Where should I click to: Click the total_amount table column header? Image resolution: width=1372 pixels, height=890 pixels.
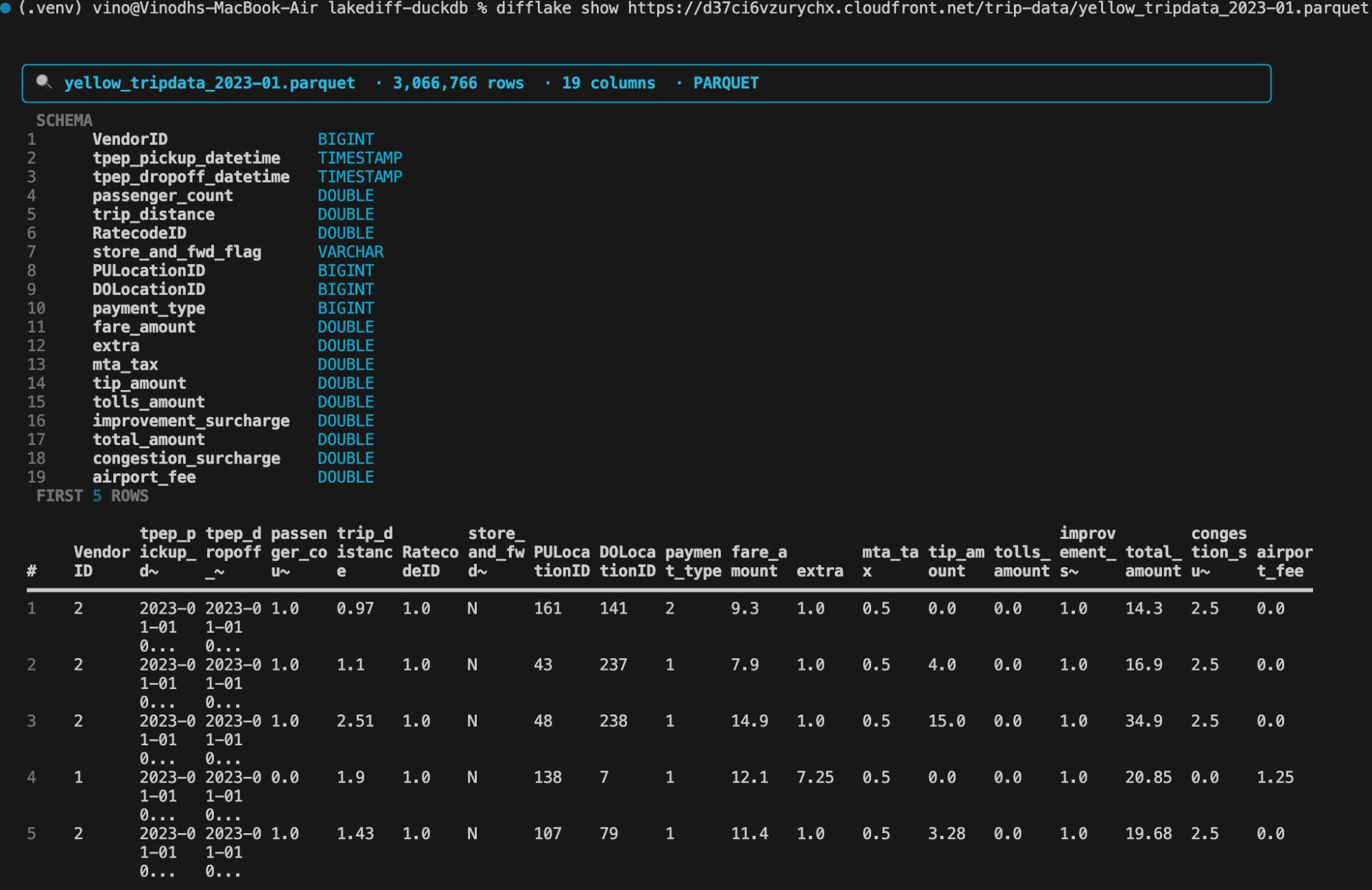(x=1153, y=562)
